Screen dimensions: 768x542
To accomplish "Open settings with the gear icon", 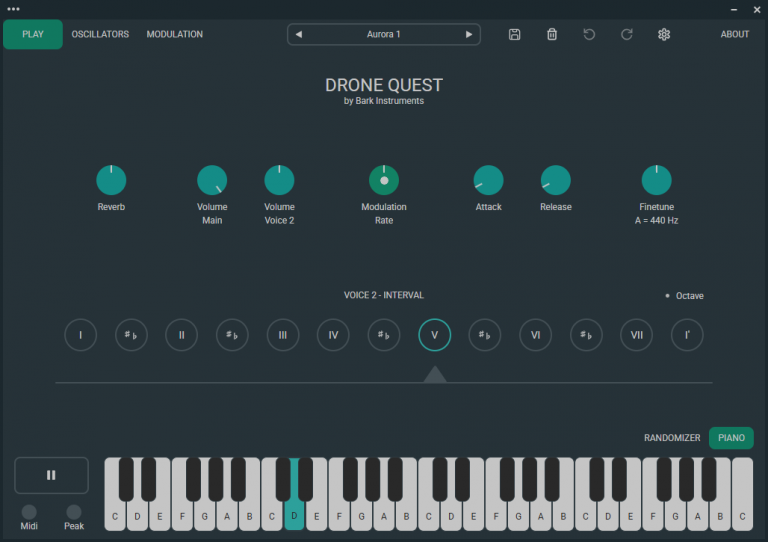I will [664, 34].
